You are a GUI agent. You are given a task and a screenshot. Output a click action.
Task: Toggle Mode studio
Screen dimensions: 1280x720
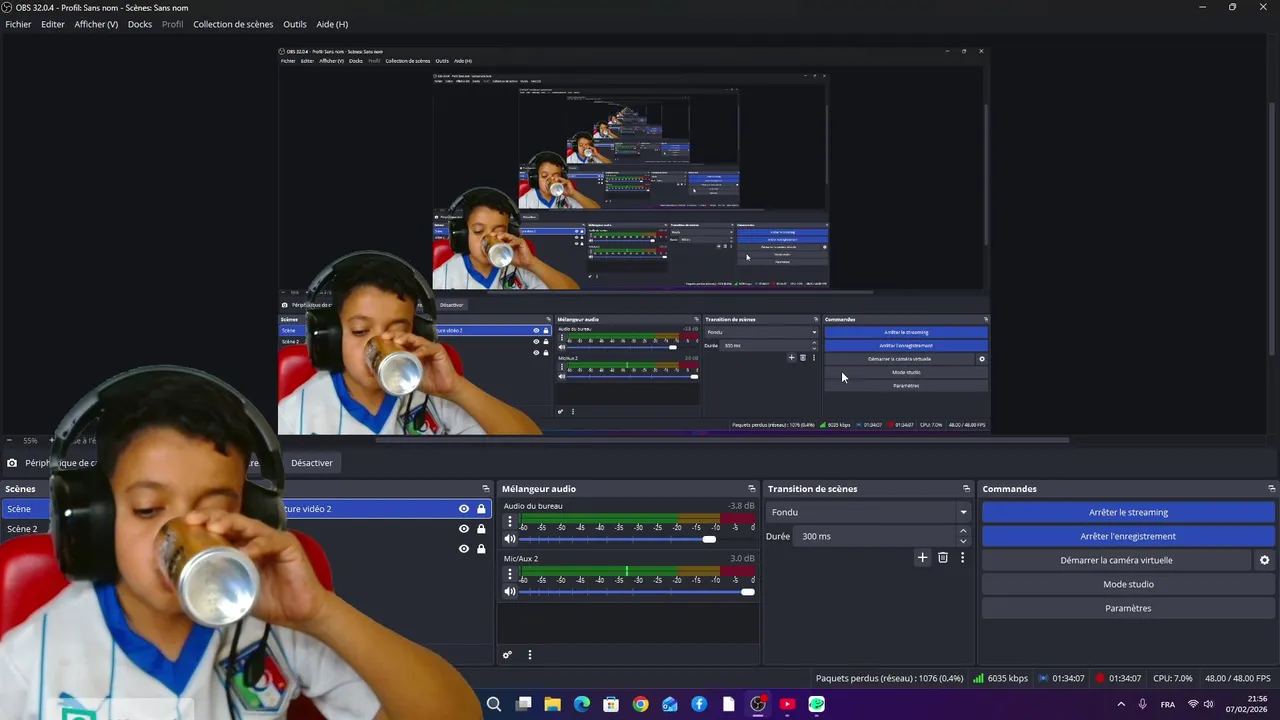(1128, 584)
